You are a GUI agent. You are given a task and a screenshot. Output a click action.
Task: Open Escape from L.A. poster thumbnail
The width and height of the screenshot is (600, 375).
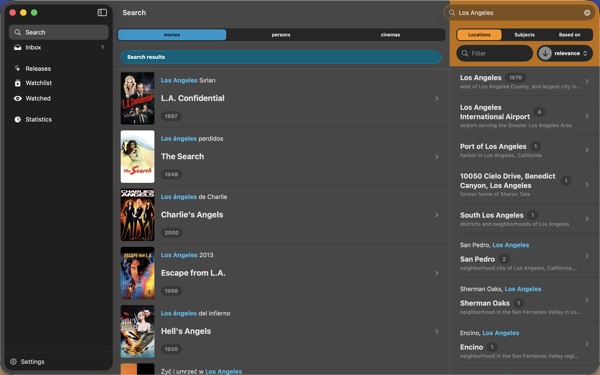(137, 273)
